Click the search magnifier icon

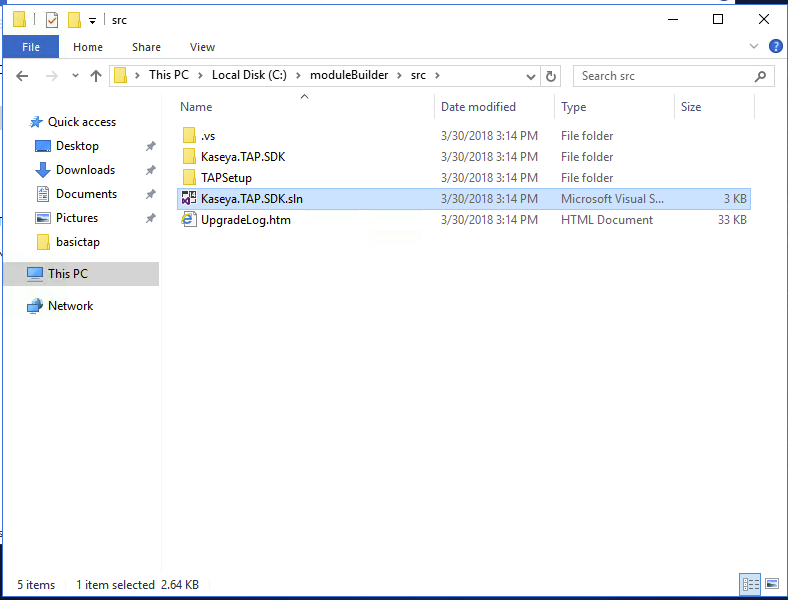click(x=760, y=76)
